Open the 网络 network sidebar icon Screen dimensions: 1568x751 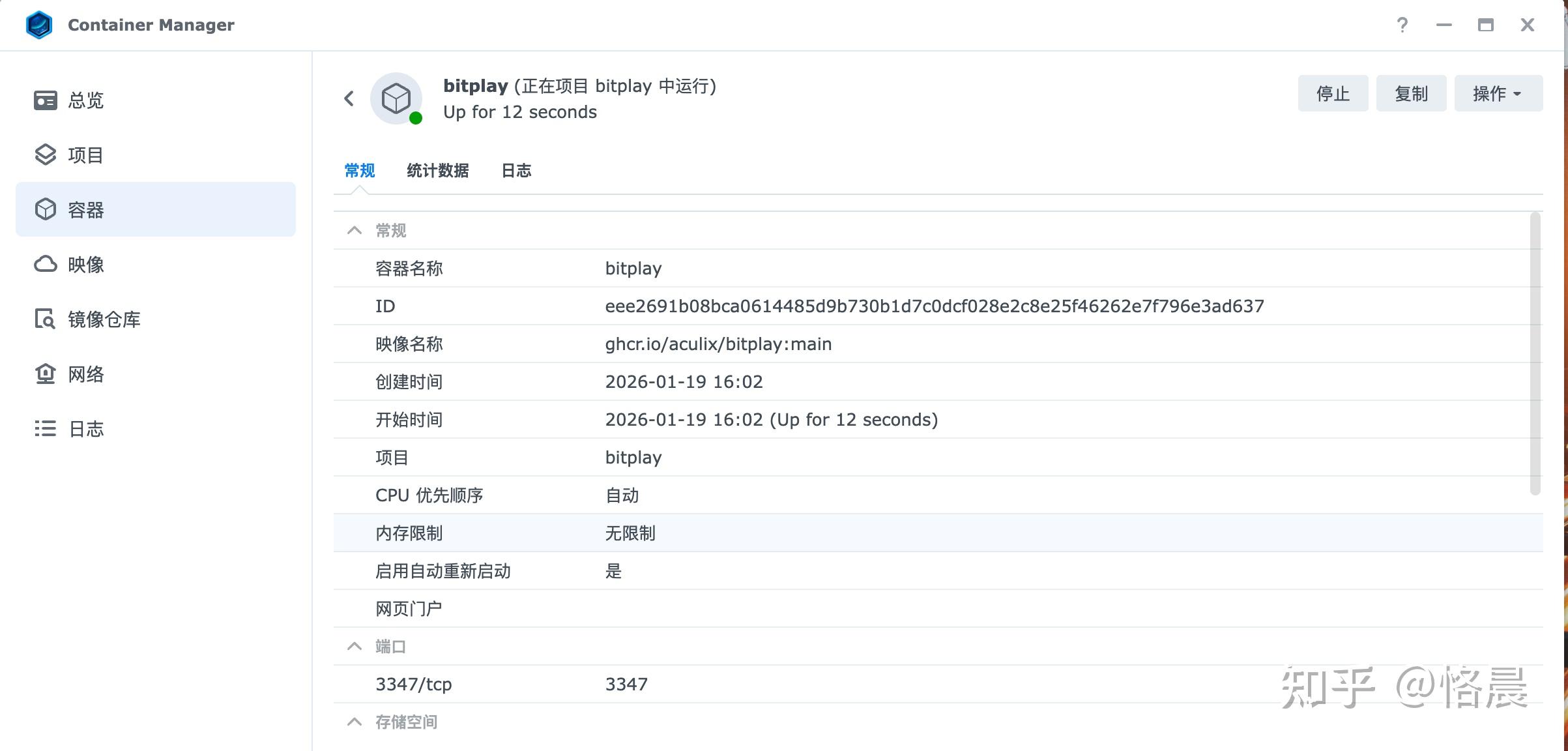pyautogui.click(x=46, y=374)
